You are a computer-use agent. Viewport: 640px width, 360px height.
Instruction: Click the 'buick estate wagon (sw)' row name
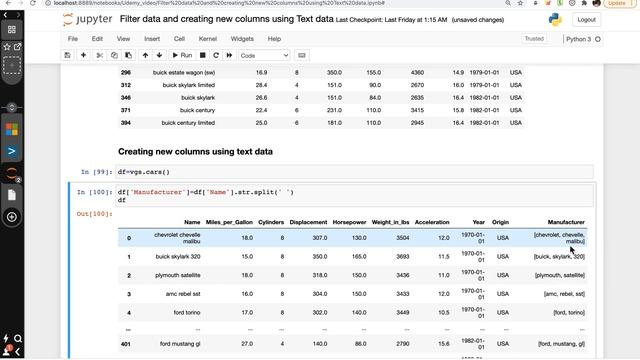pyautogui.click(x=184, y=72)
